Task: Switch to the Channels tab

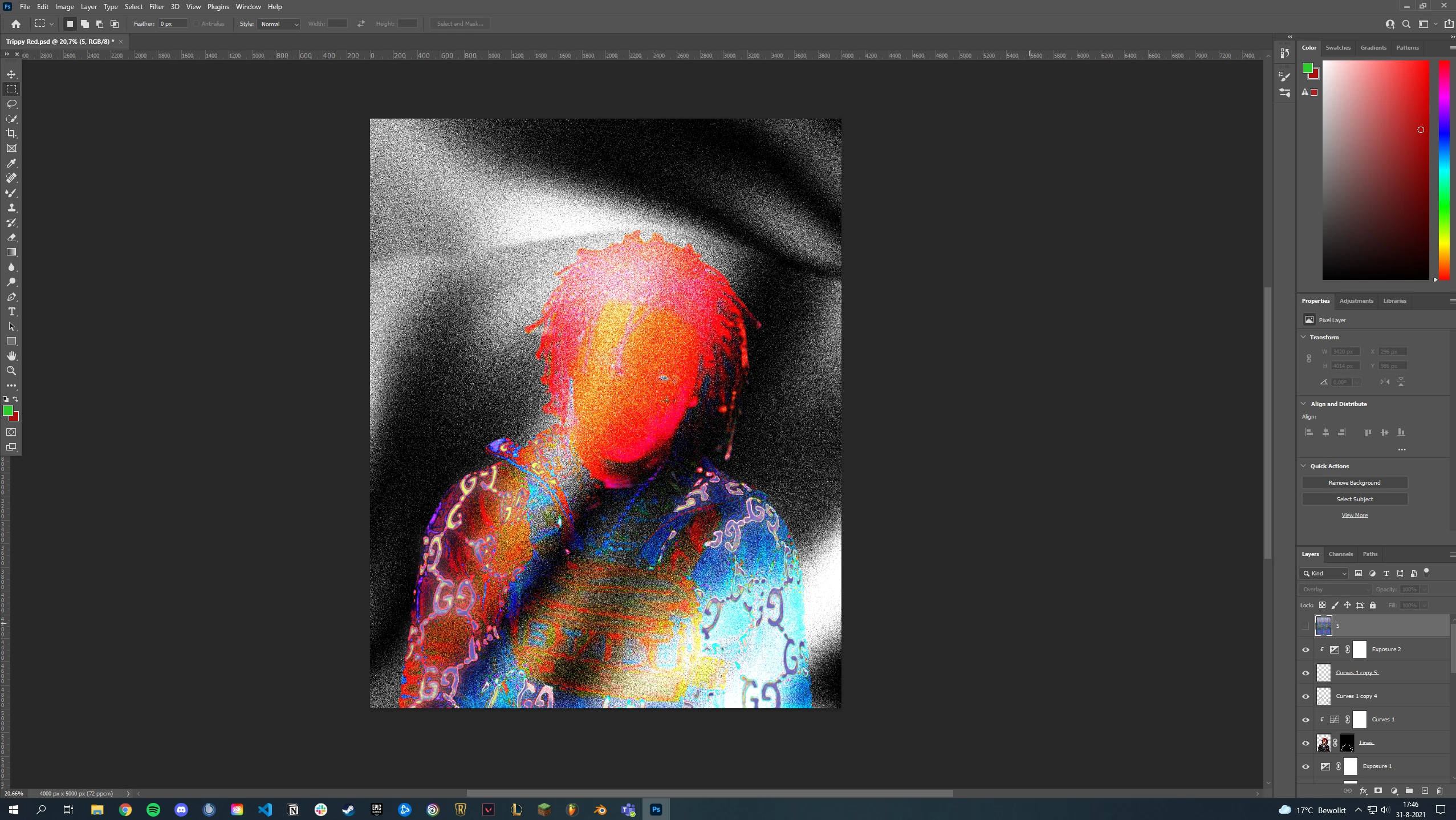Action: [x=1340, y=554]
